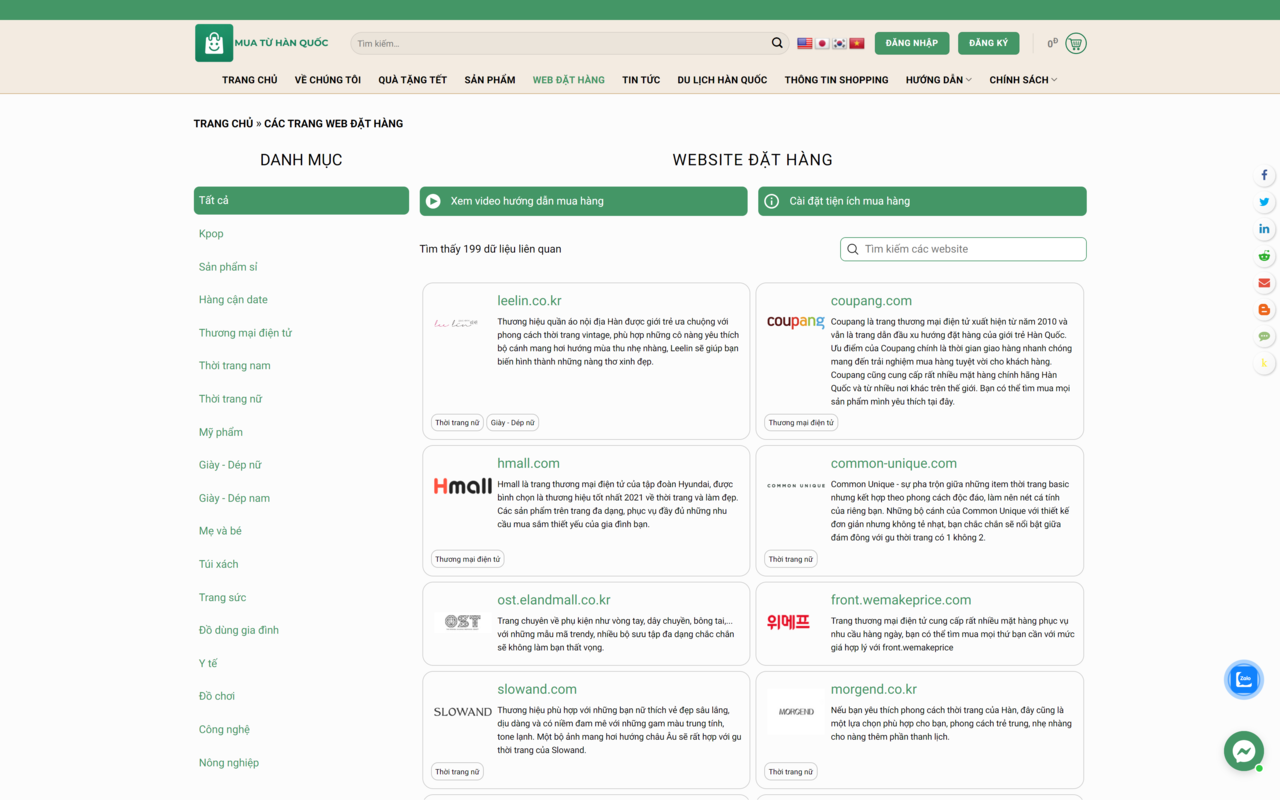
Task: Click the Common Unique logo
Action: point(796,486)
